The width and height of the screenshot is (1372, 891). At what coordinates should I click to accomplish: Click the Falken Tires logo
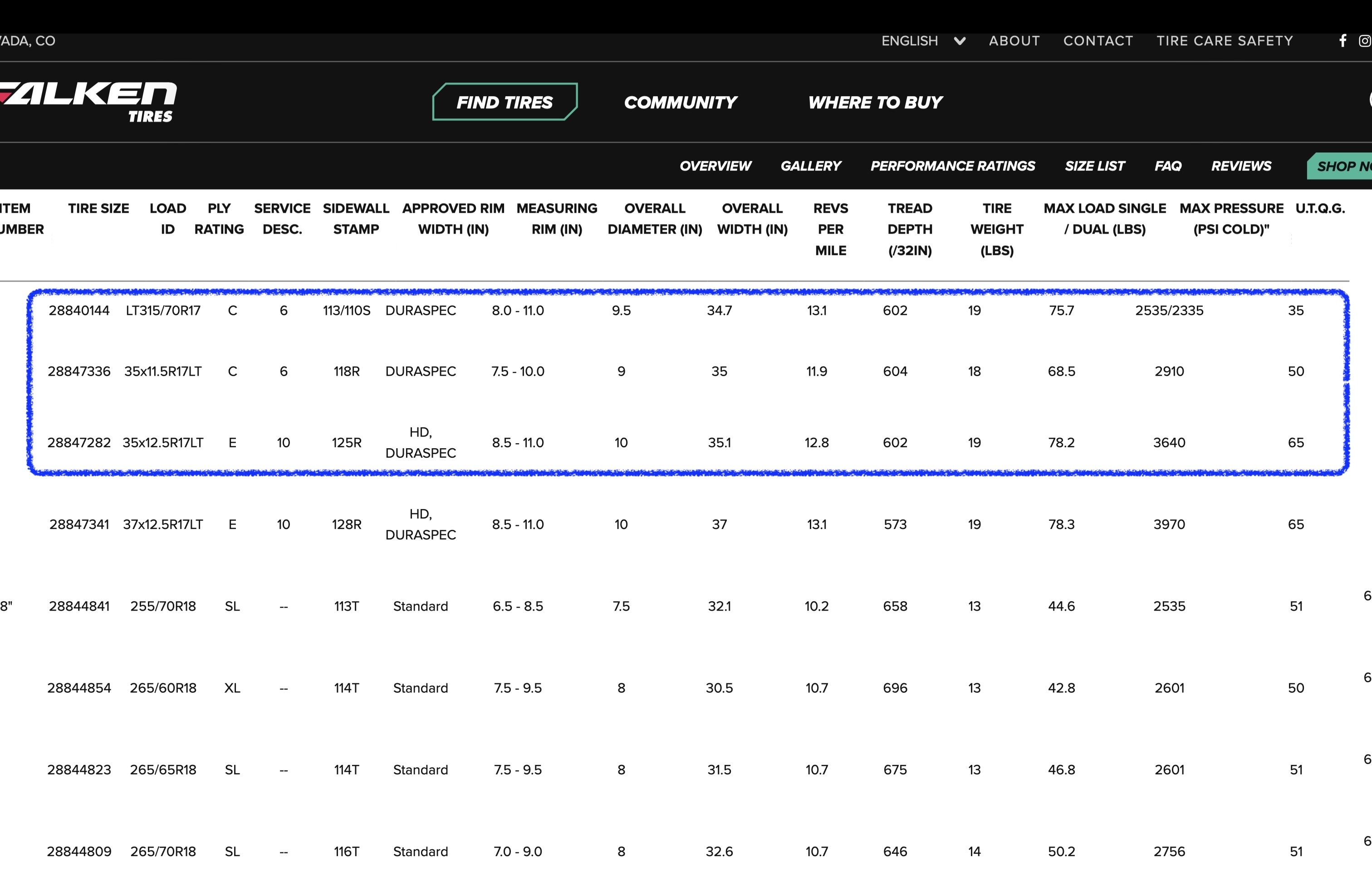88,102
